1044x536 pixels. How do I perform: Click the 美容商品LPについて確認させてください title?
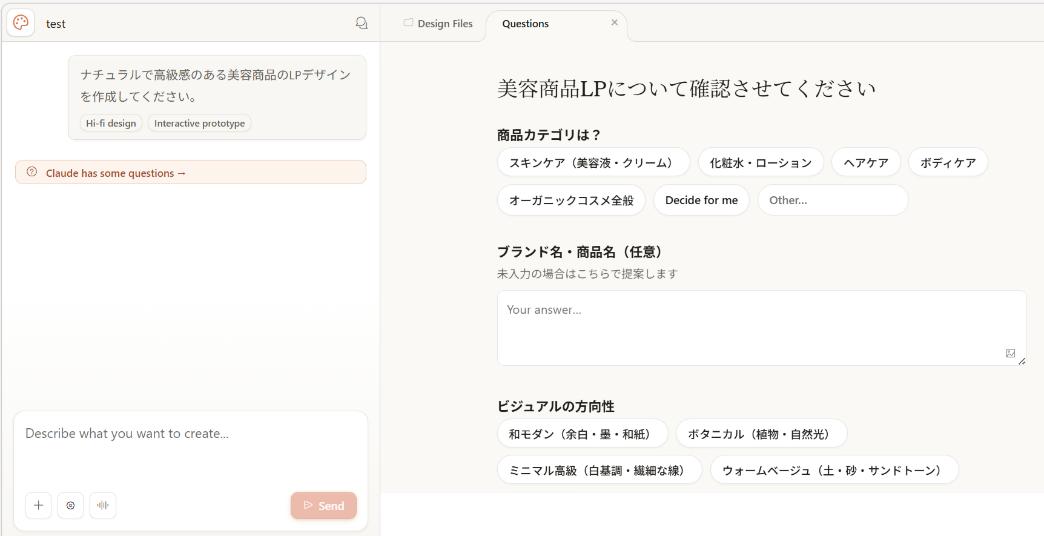point(686,89)
